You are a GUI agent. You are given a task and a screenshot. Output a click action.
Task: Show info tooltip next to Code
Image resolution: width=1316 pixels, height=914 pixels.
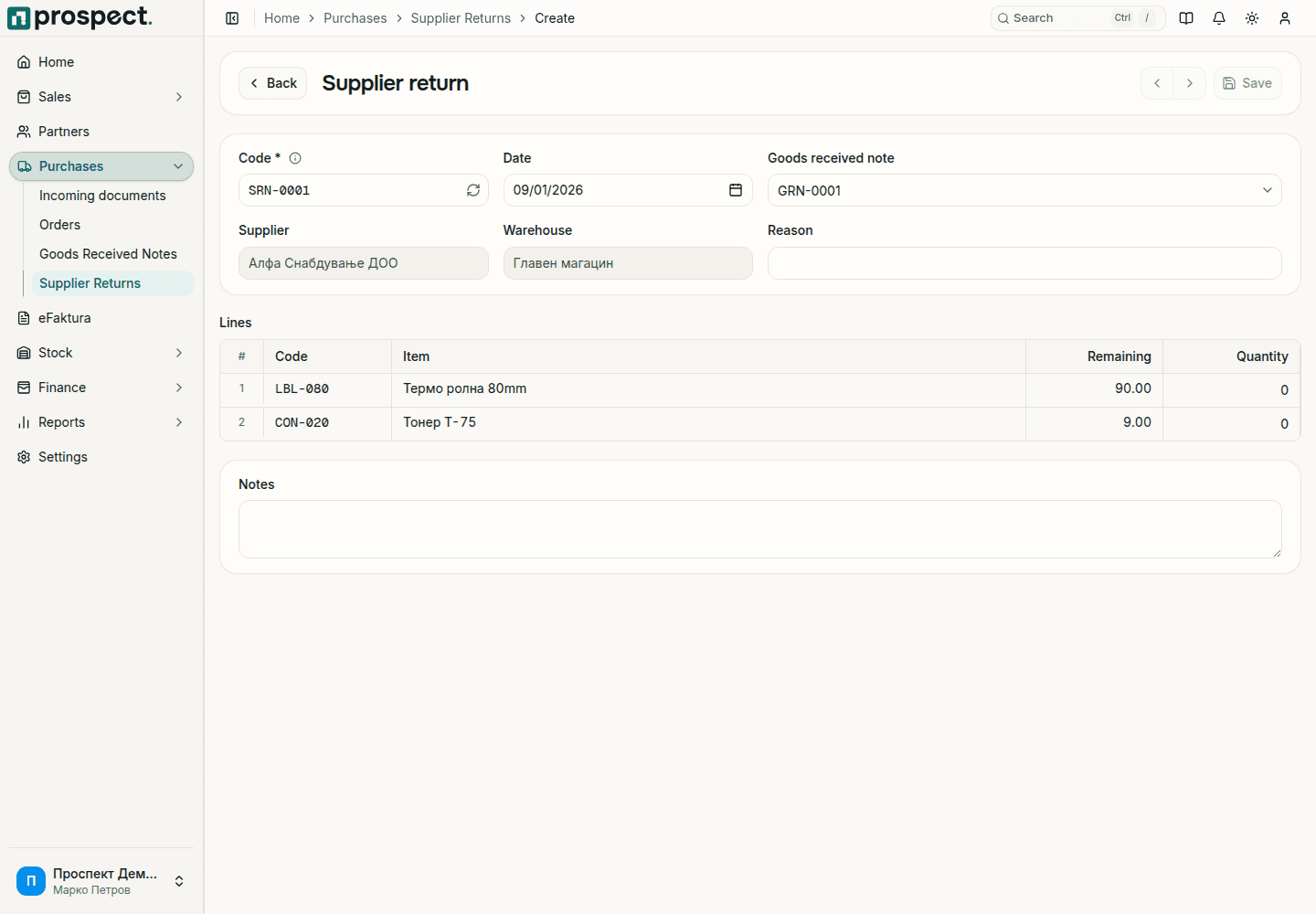click(x=295, y=158)
